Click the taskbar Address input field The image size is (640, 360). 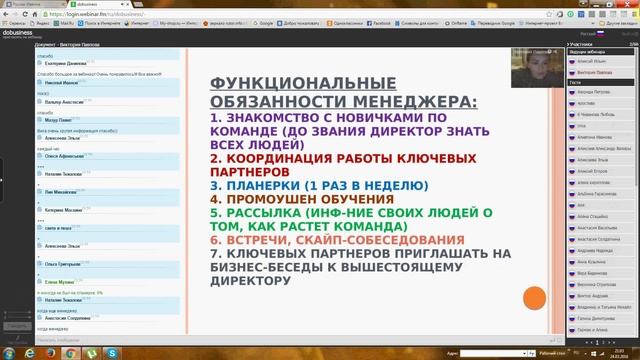pos(490,353)
